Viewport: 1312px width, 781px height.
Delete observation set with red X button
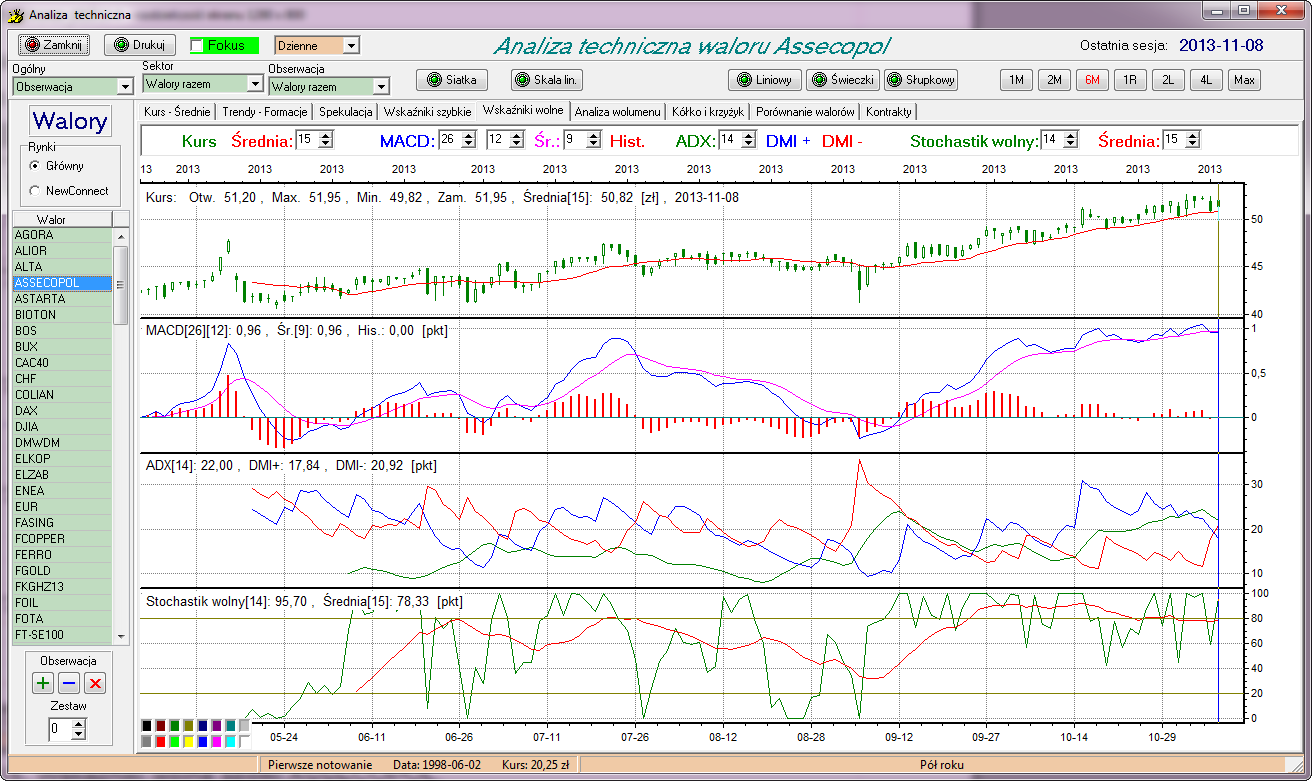[x=95, y=683]
